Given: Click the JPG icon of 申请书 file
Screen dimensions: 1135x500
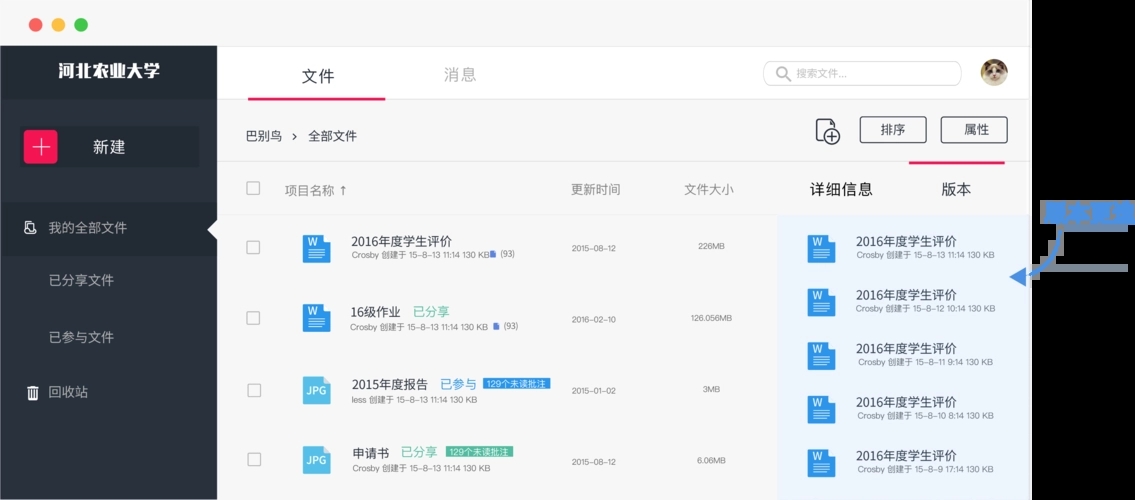Looking at the screenshot, I should click(x=316, y=459).
